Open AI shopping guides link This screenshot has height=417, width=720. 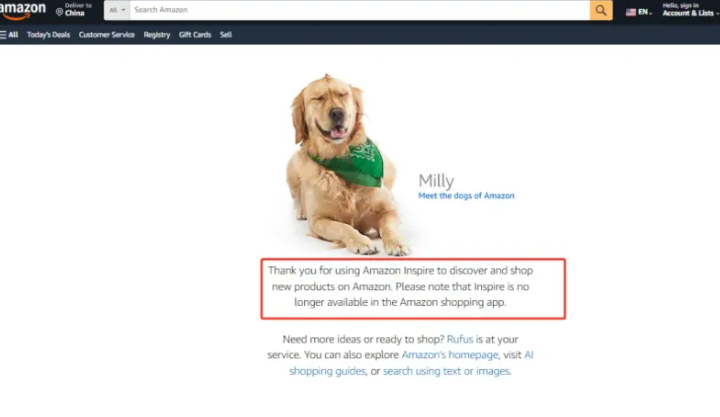click(x=411, y=363)
